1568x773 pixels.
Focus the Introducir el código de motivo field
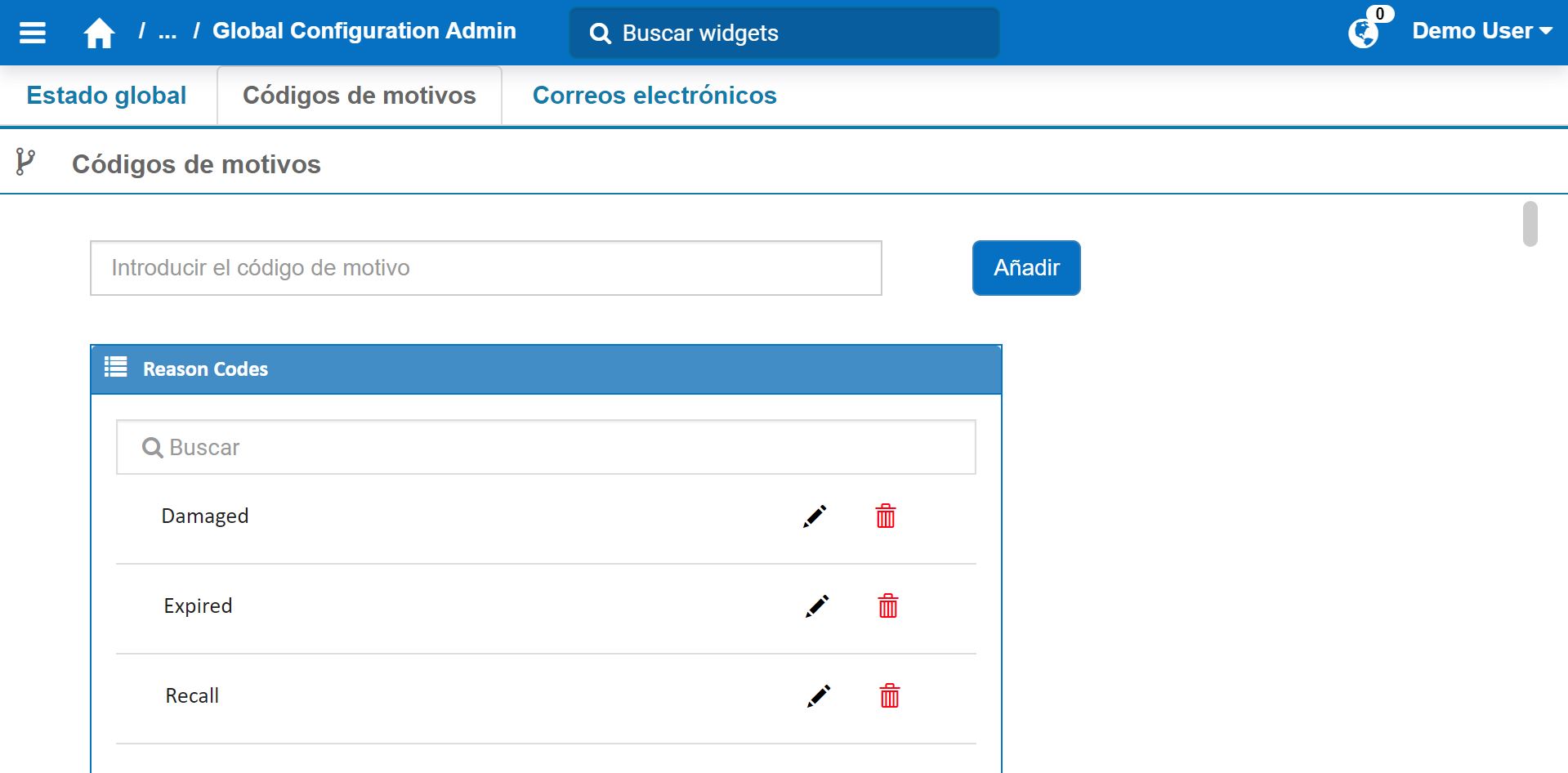click(x=485, y=268)
